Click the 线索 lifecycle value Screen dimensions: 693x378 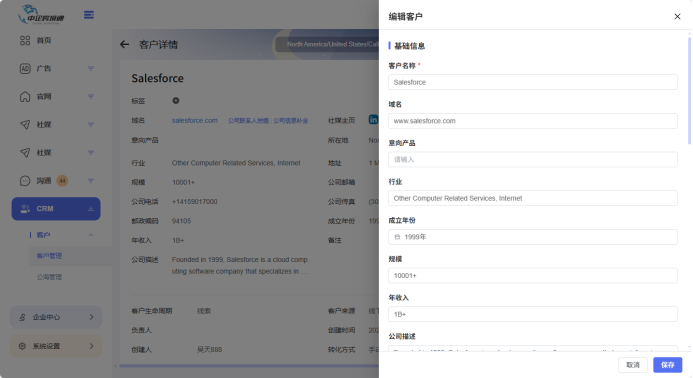tap(204, 311)
